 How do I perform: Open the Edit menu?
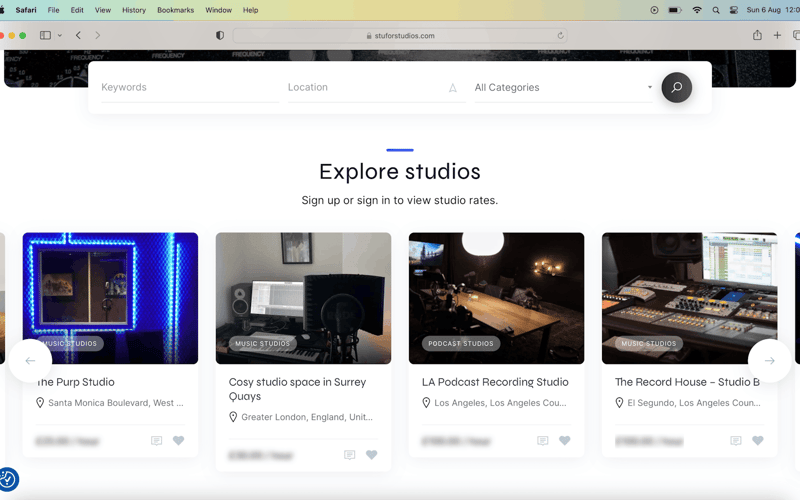pos(77,10)
